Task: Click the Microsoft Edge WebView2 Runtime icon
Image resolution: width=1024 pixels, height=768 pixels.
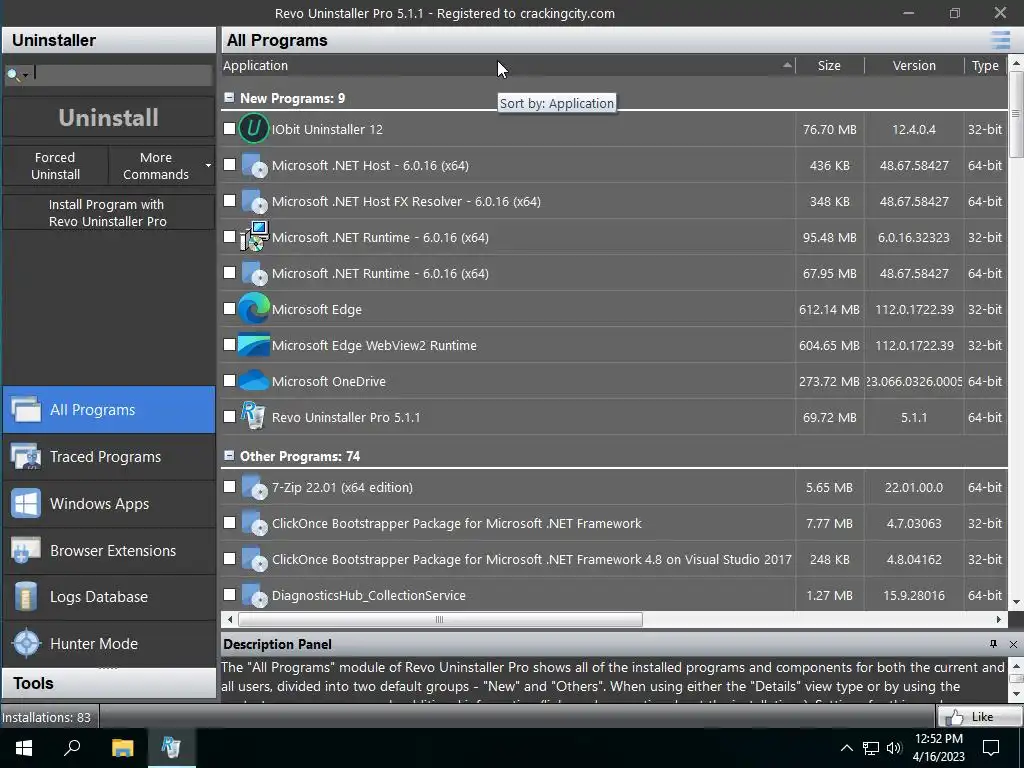Action: (253, 345)
